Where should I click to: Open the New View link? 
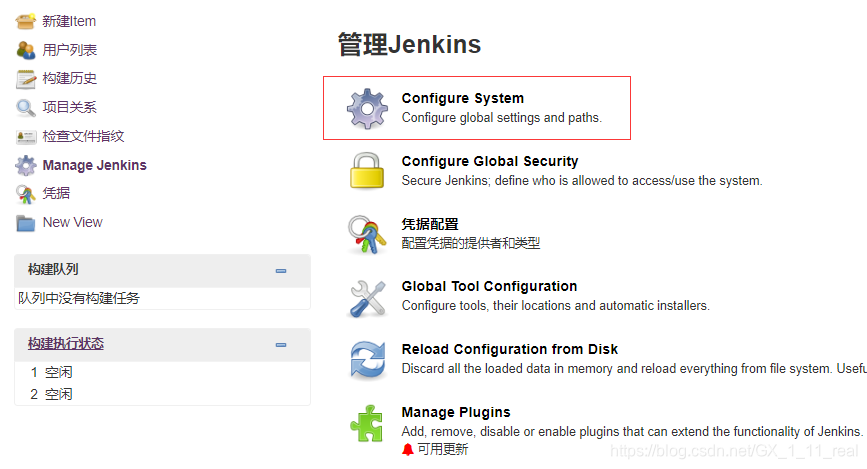(x=72, y=222)
